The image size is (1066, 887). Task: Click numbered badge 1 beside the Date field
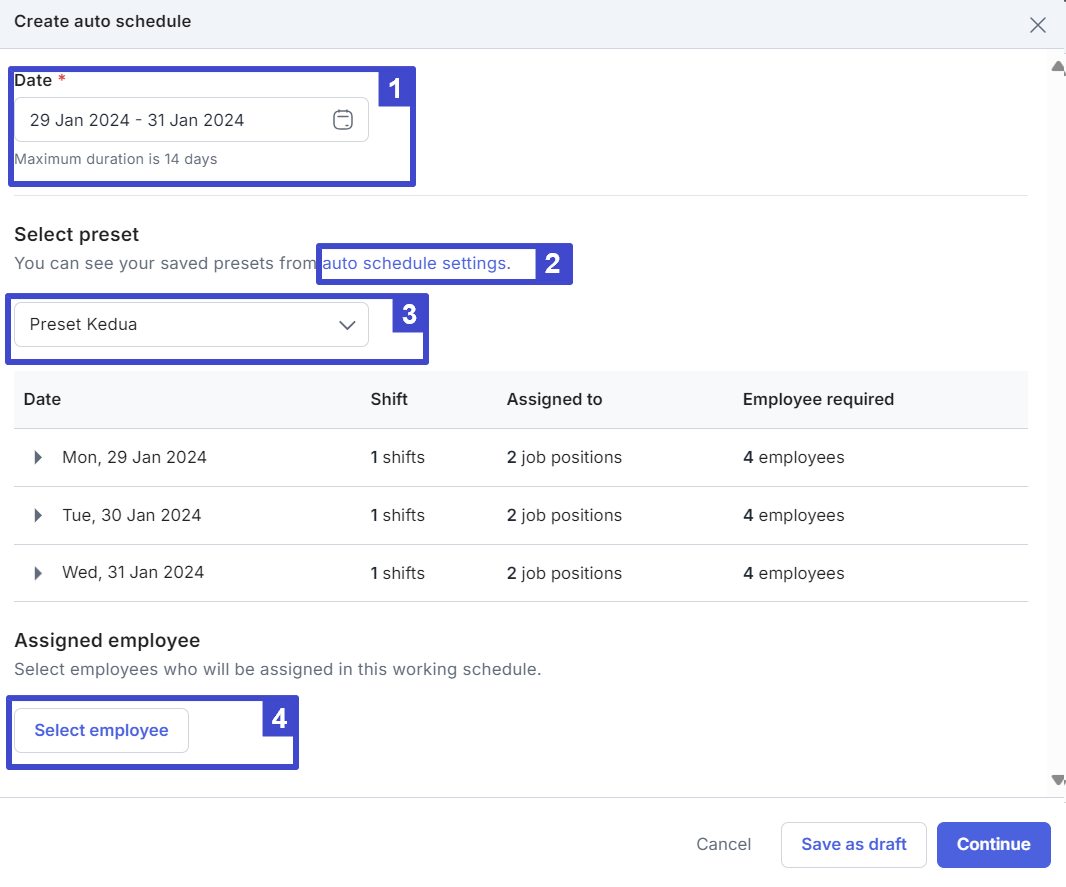tap(395, 89)
